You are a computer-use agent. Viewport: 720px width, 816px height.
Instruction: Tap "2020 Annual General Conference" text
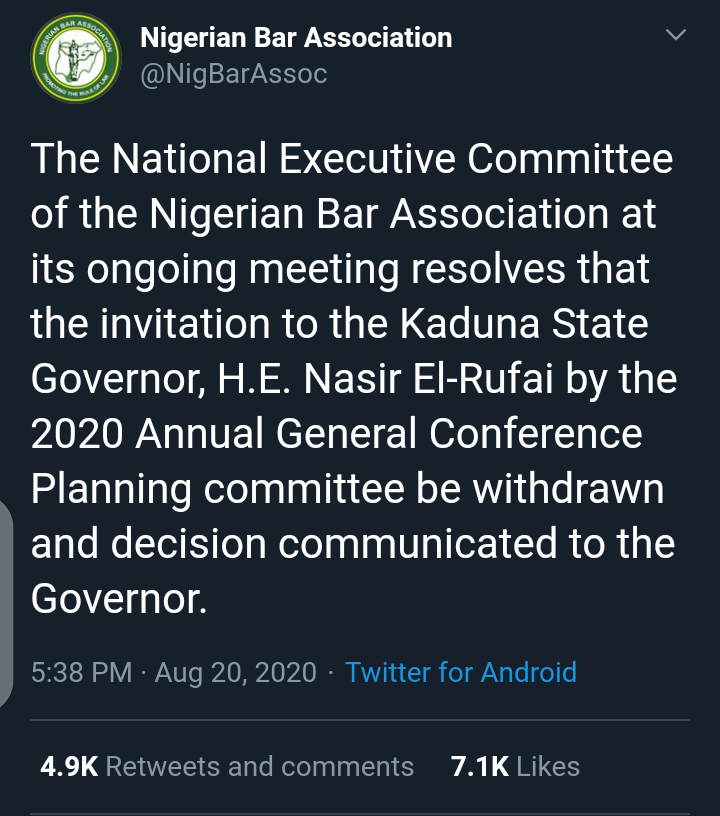coord(336,434)
